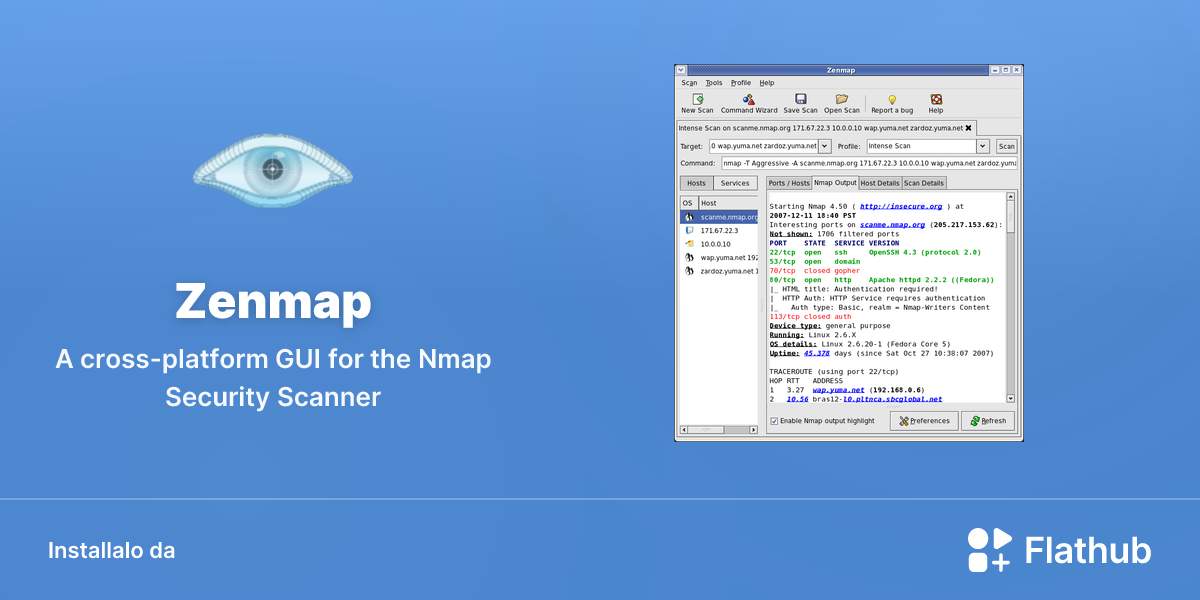Open the Help menu in menu bar
The image size is (1200, 600).
click(767, 83)
